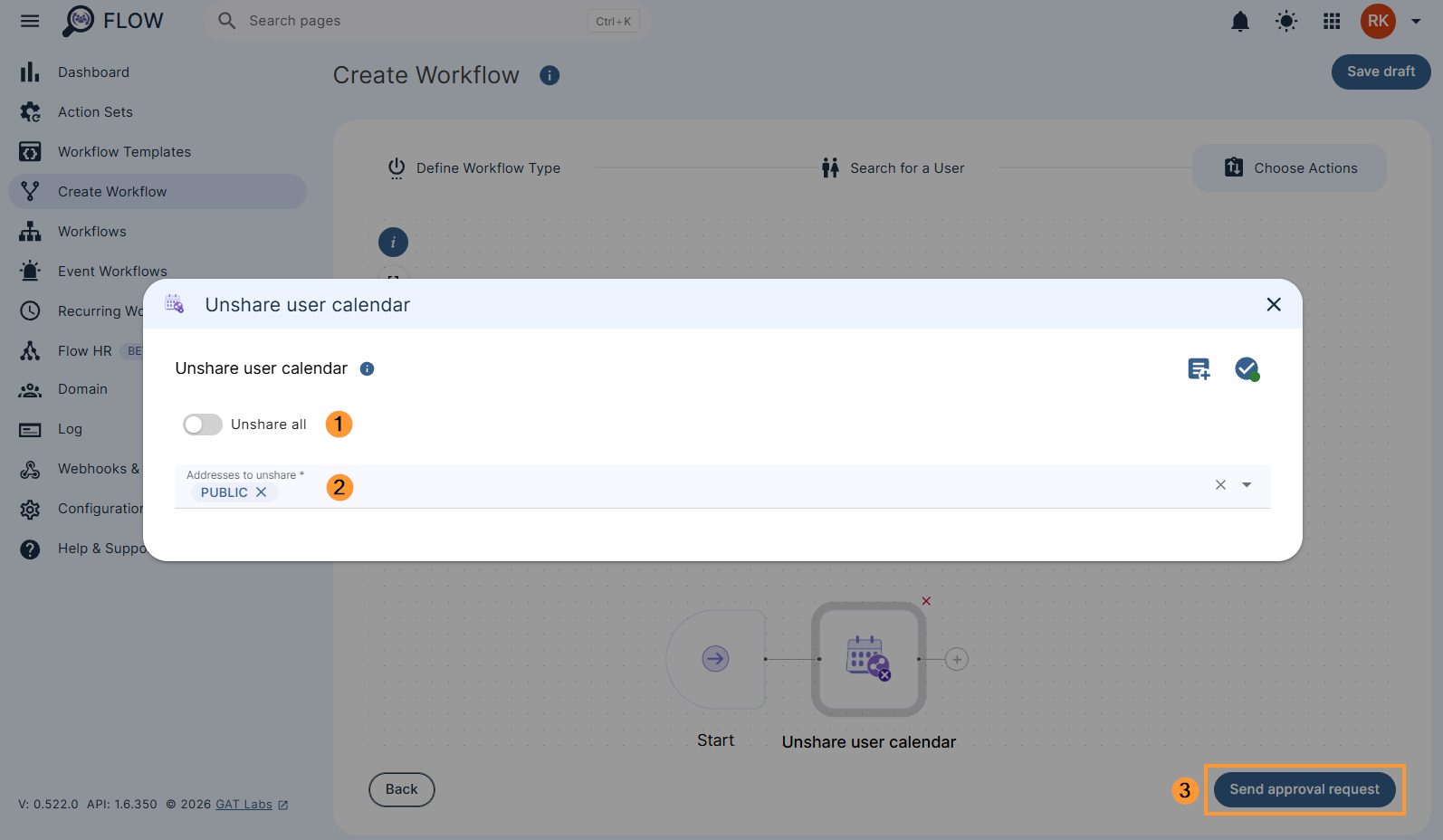The image size is (1443, 840).
Task: Click the Webhooks icon in sidebar
Action: (x=30, y=469)
